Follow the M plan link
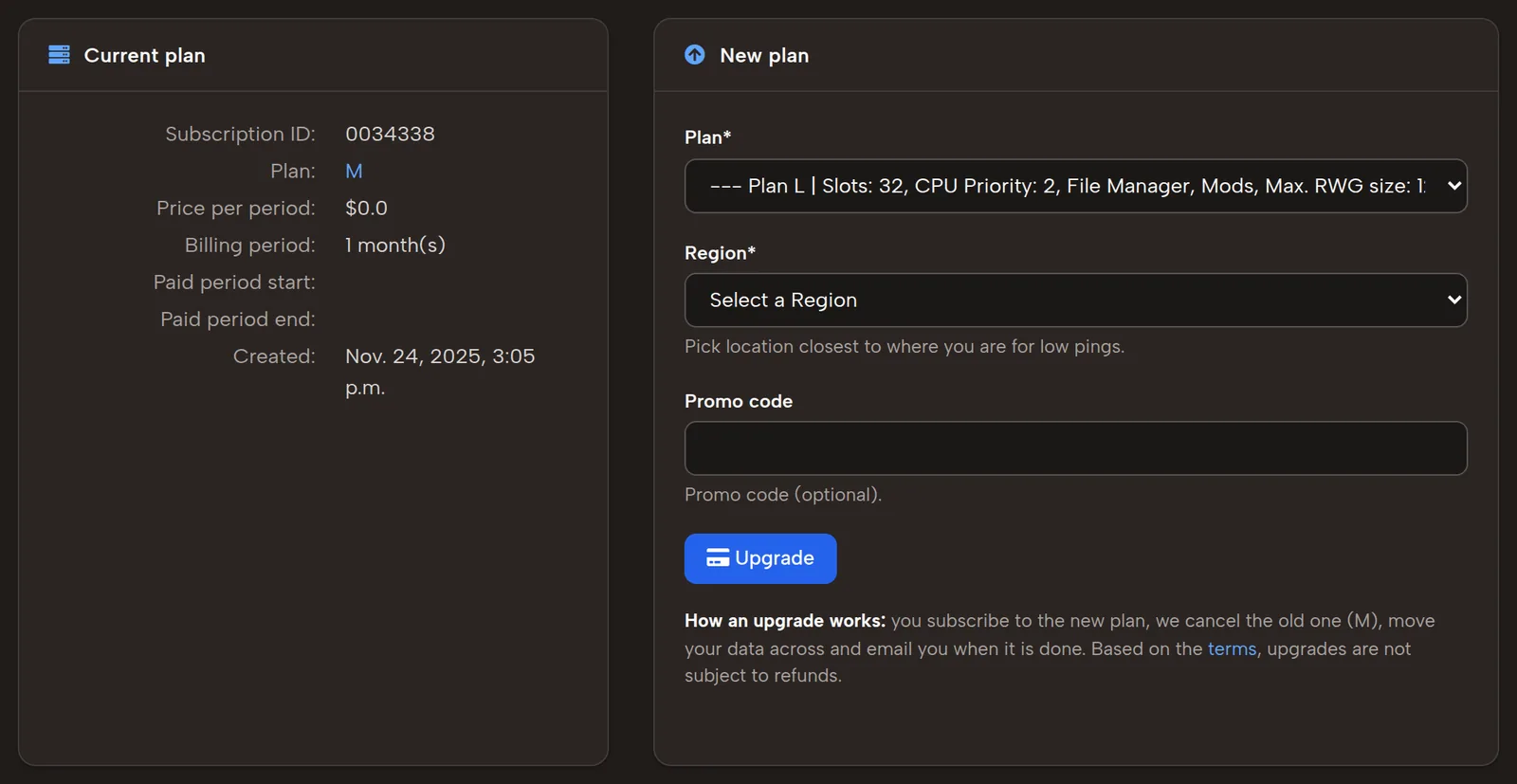 point(354,172)
